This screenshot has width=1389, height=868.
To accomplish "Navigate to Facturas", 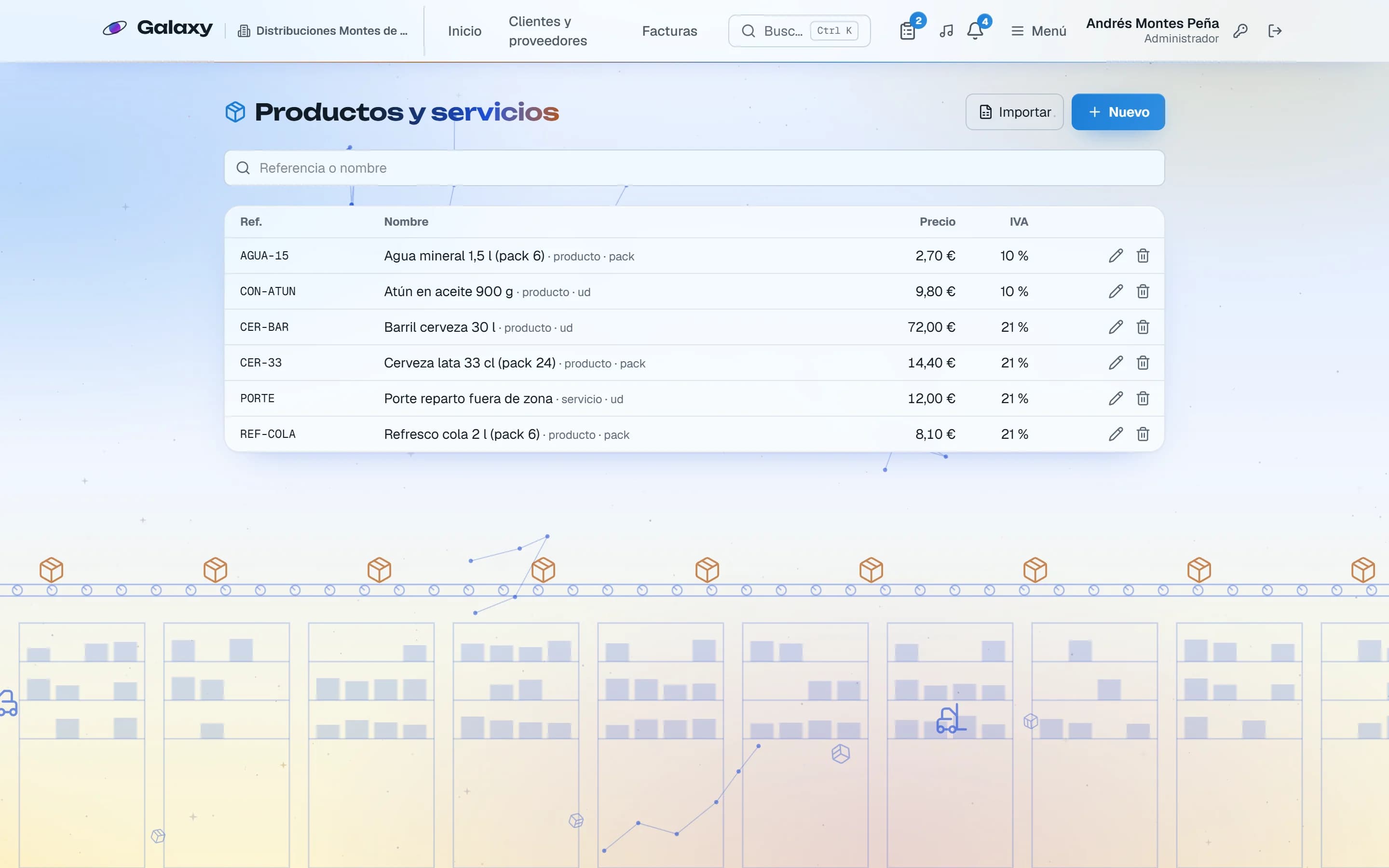I will pos(669,30).
